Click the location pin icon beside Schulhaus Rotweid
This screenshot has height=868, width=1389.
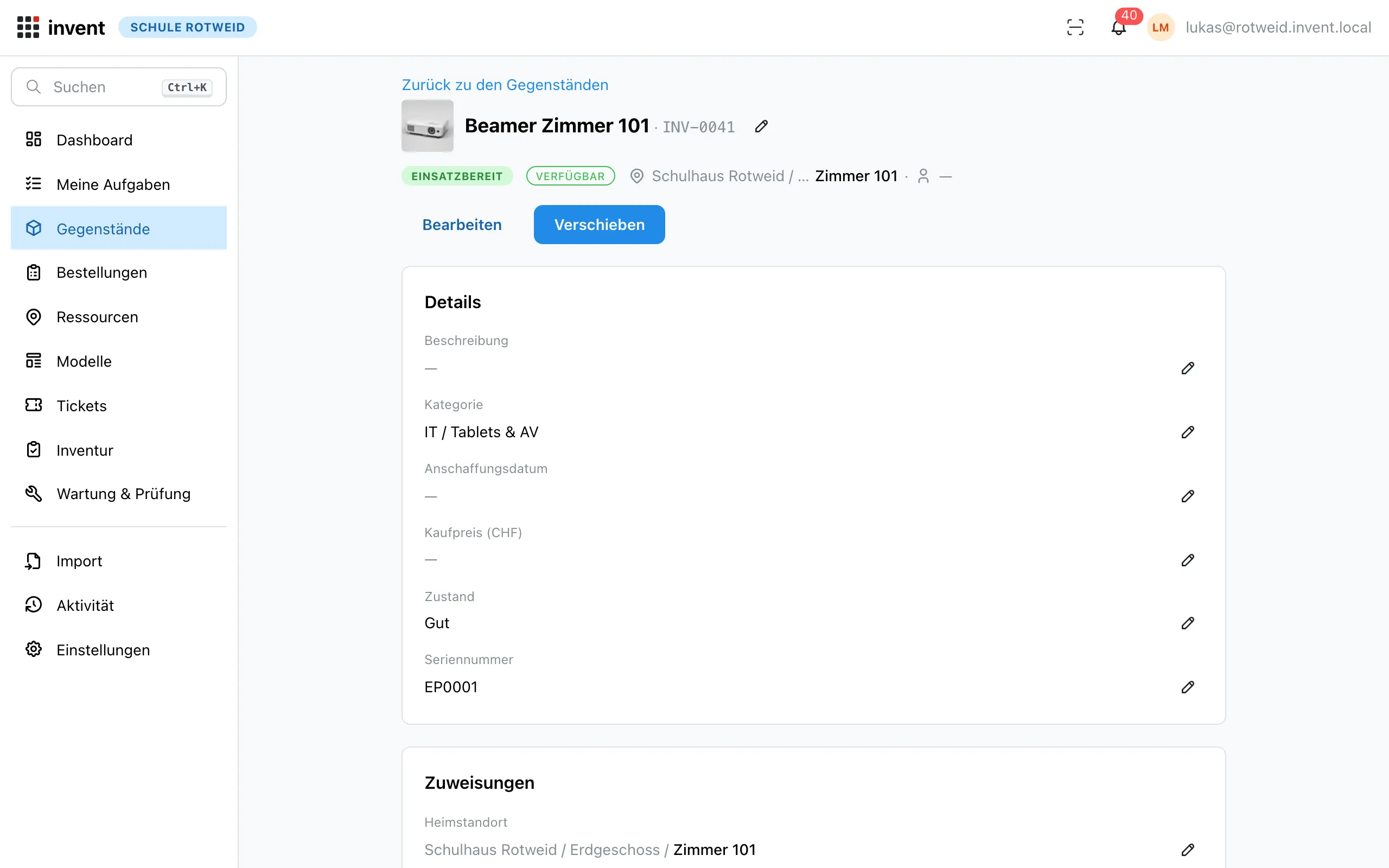point(636,176)
